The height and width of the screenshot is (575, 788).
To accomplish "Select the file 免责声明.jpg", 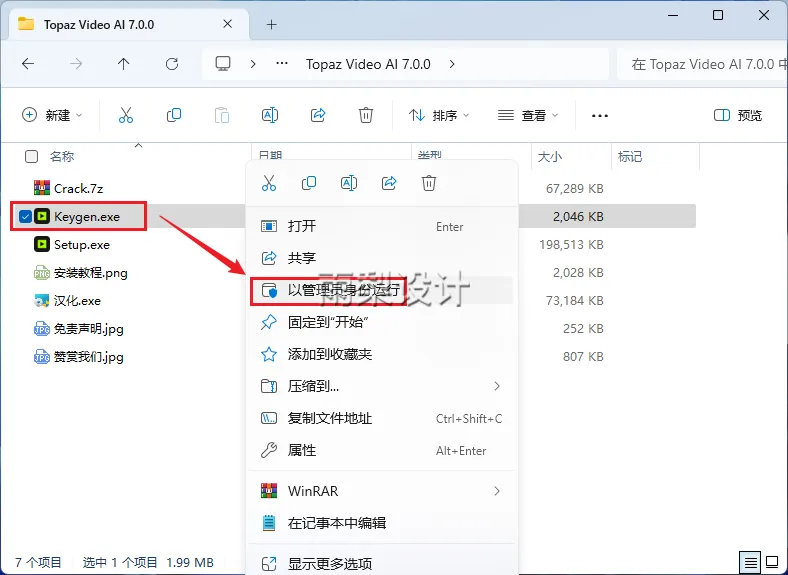I will [88, 329].
